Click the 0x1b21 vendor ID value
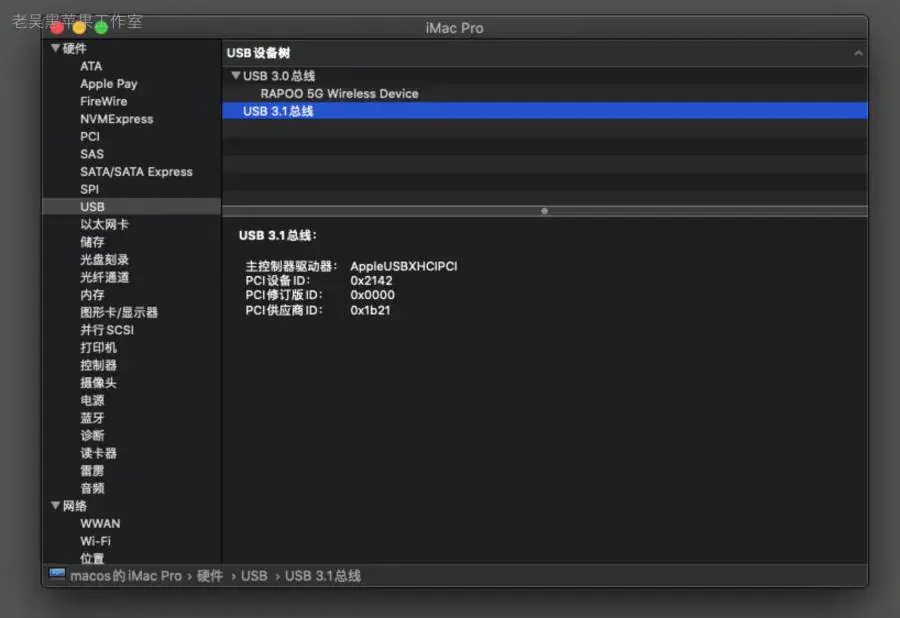The image size is (900, 618). coord(370,310)
